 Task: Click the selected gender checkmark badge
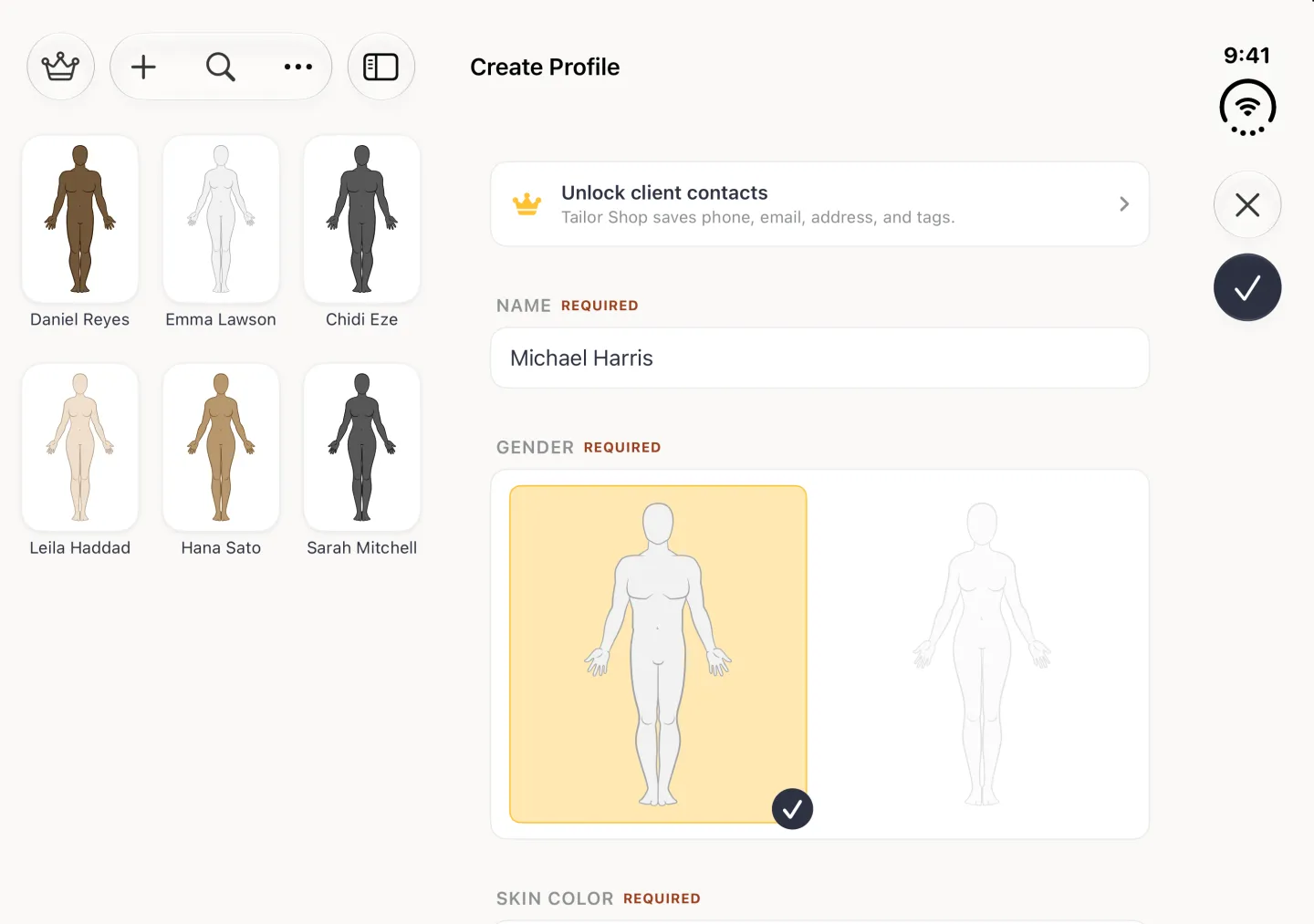coord(792,809)
